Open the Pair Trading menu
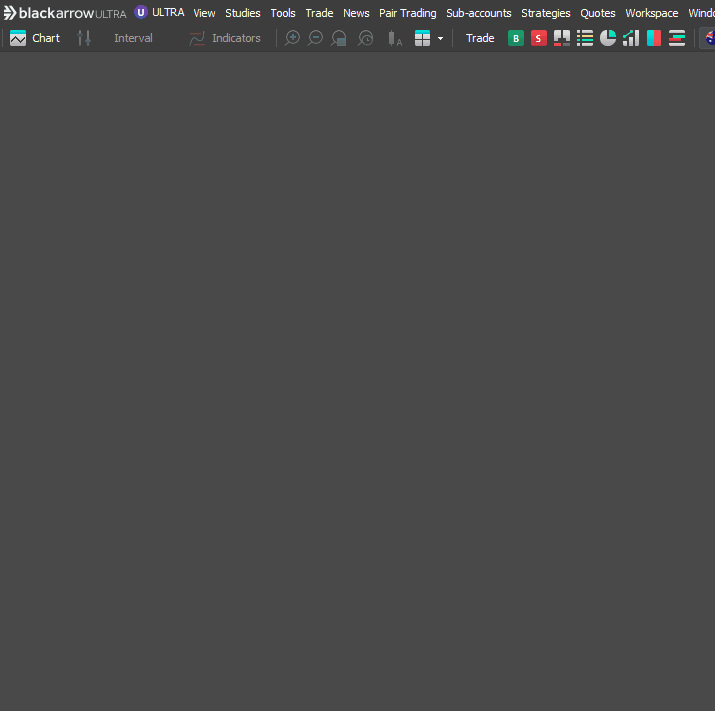Viewport: 715px width, 711px height. click(407, 13)
